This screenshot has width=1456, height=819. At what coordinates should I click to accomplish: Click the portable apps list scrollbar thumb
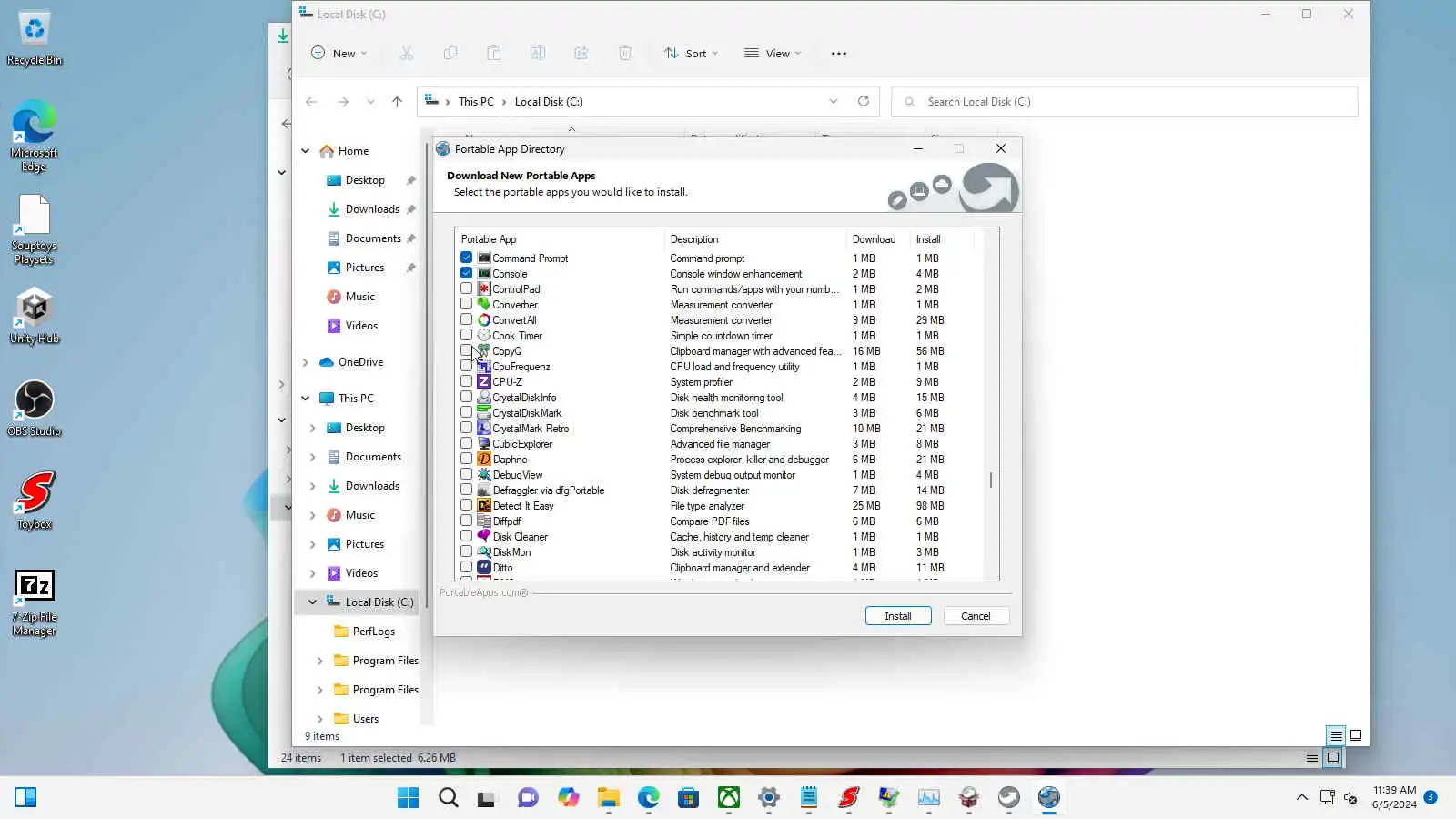991,480
